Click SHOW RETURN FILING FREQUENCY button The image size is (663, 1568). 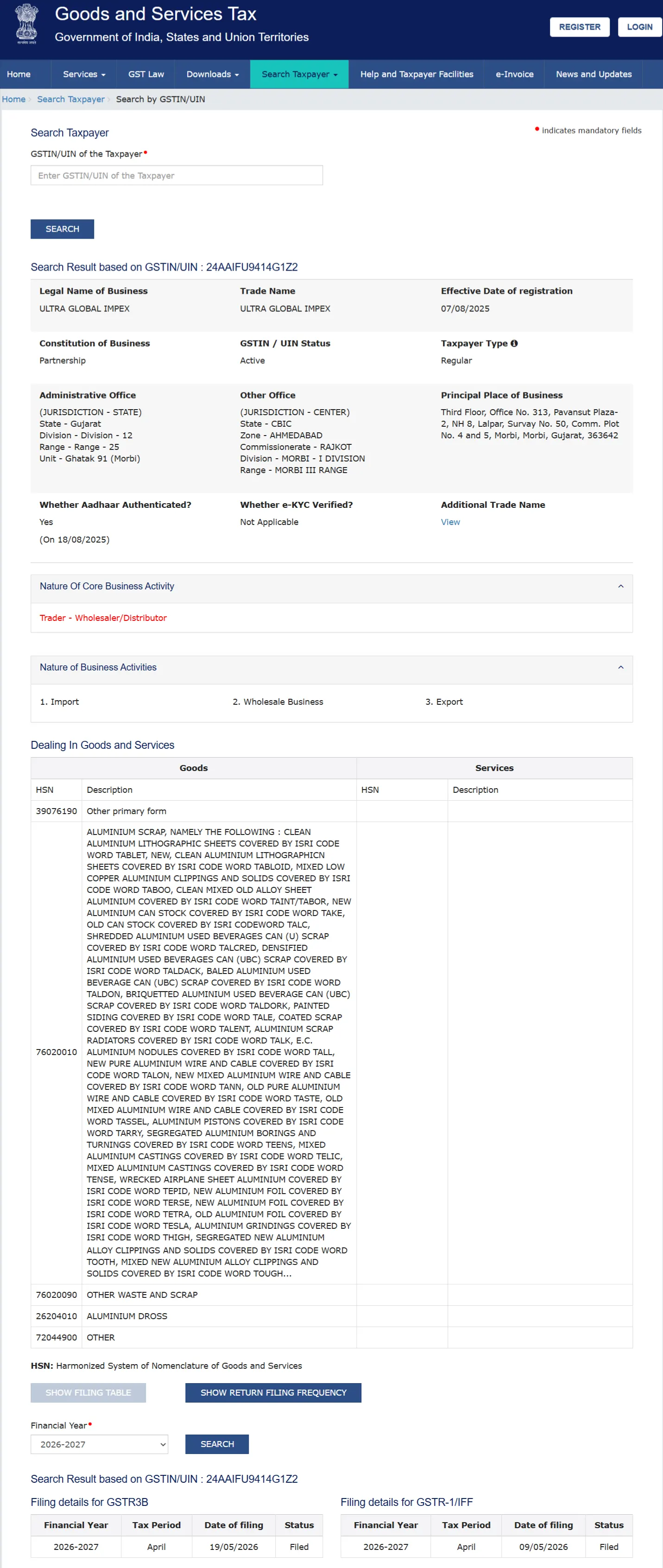coord(273,1393)
